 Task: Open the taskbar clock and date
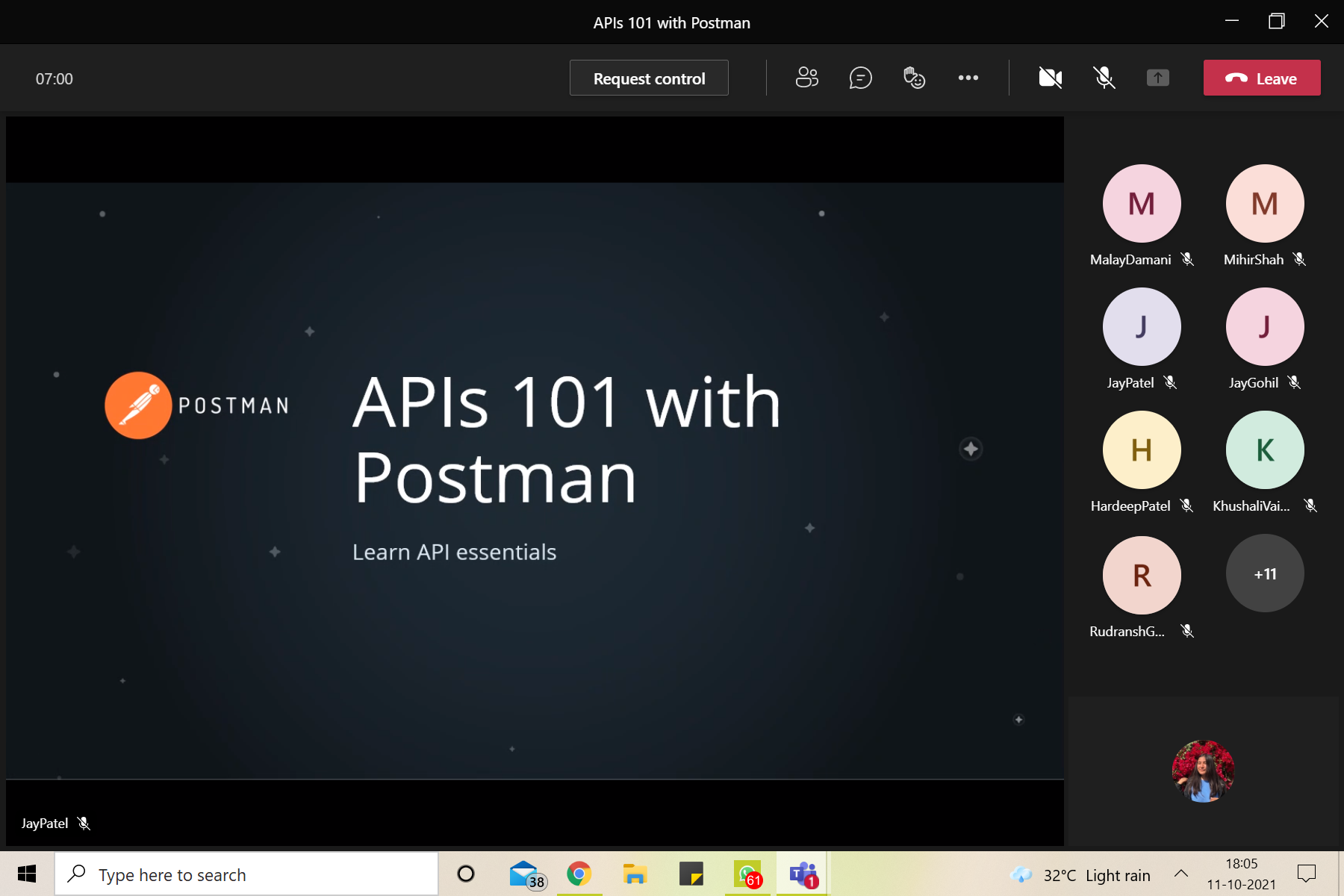click(x=1241, y=874)
